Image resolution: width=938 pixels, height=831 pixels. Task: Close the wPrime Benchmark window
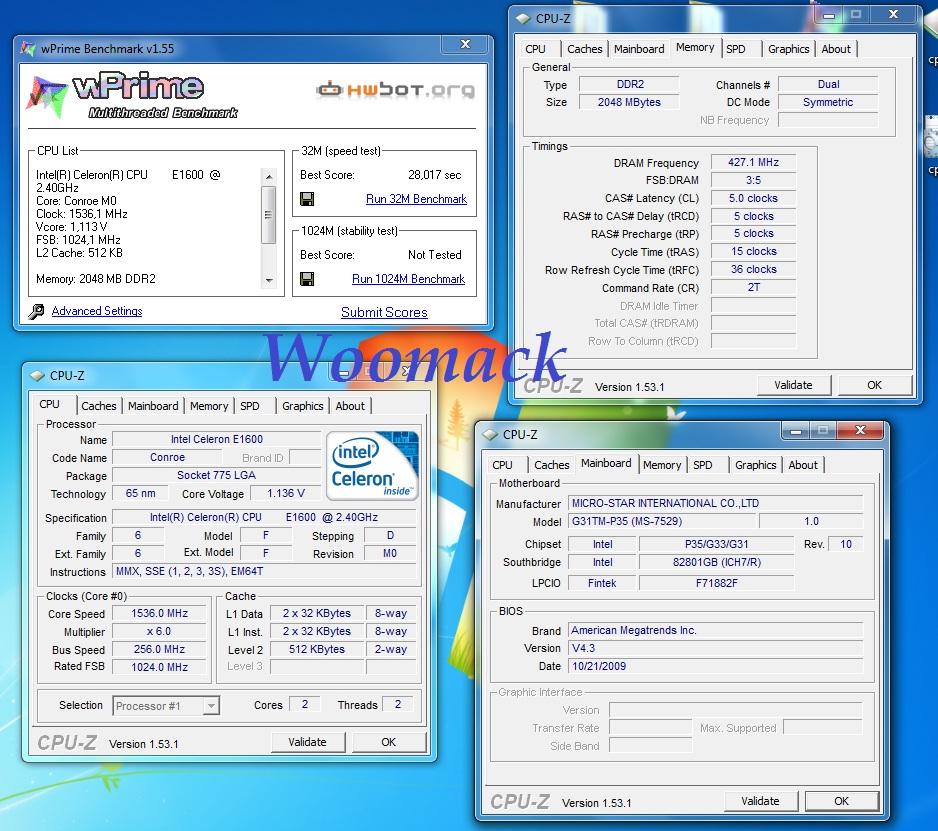465,44
